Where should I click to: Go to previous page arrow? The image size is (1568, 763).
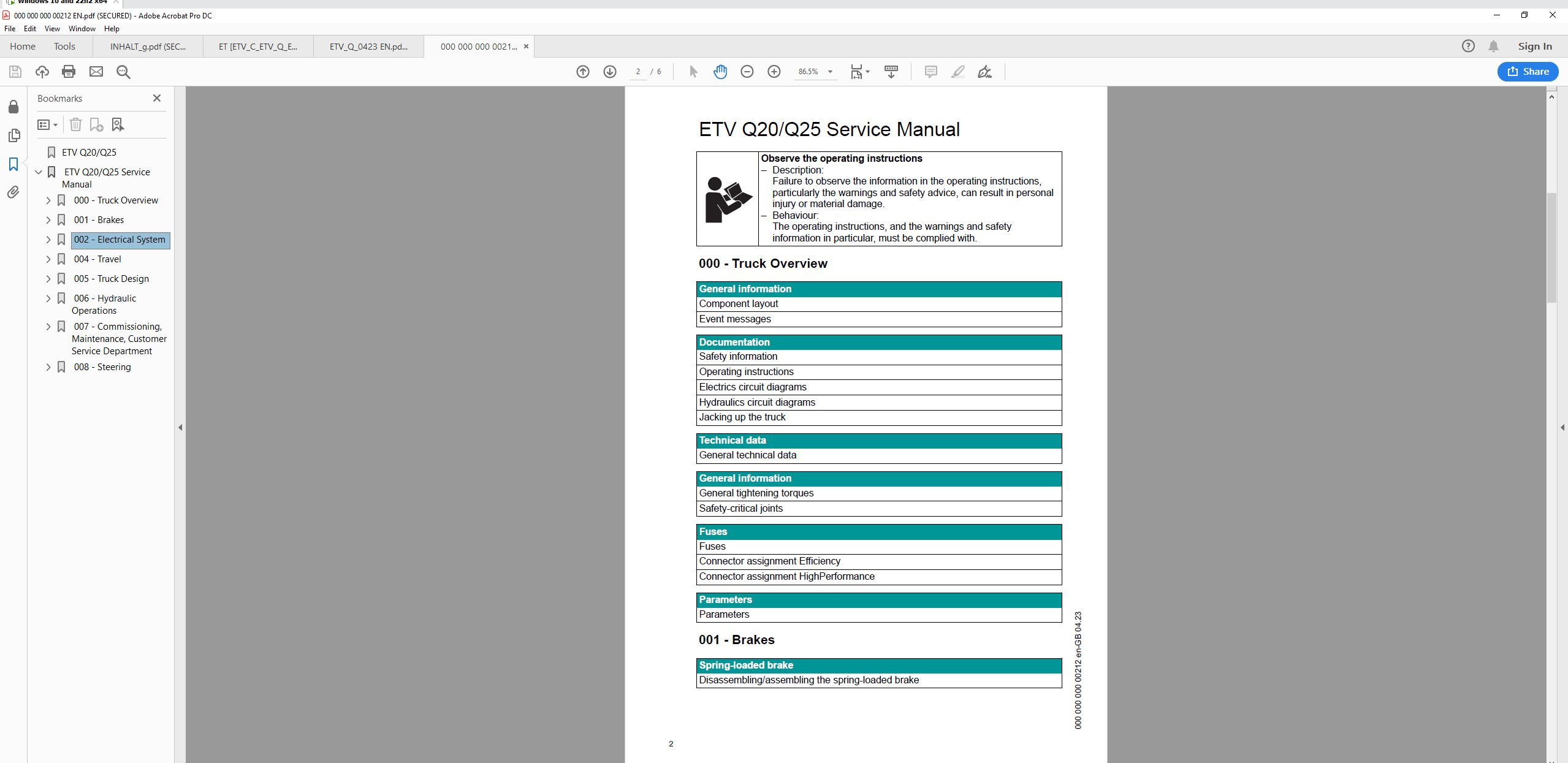(x=583, y=72)
